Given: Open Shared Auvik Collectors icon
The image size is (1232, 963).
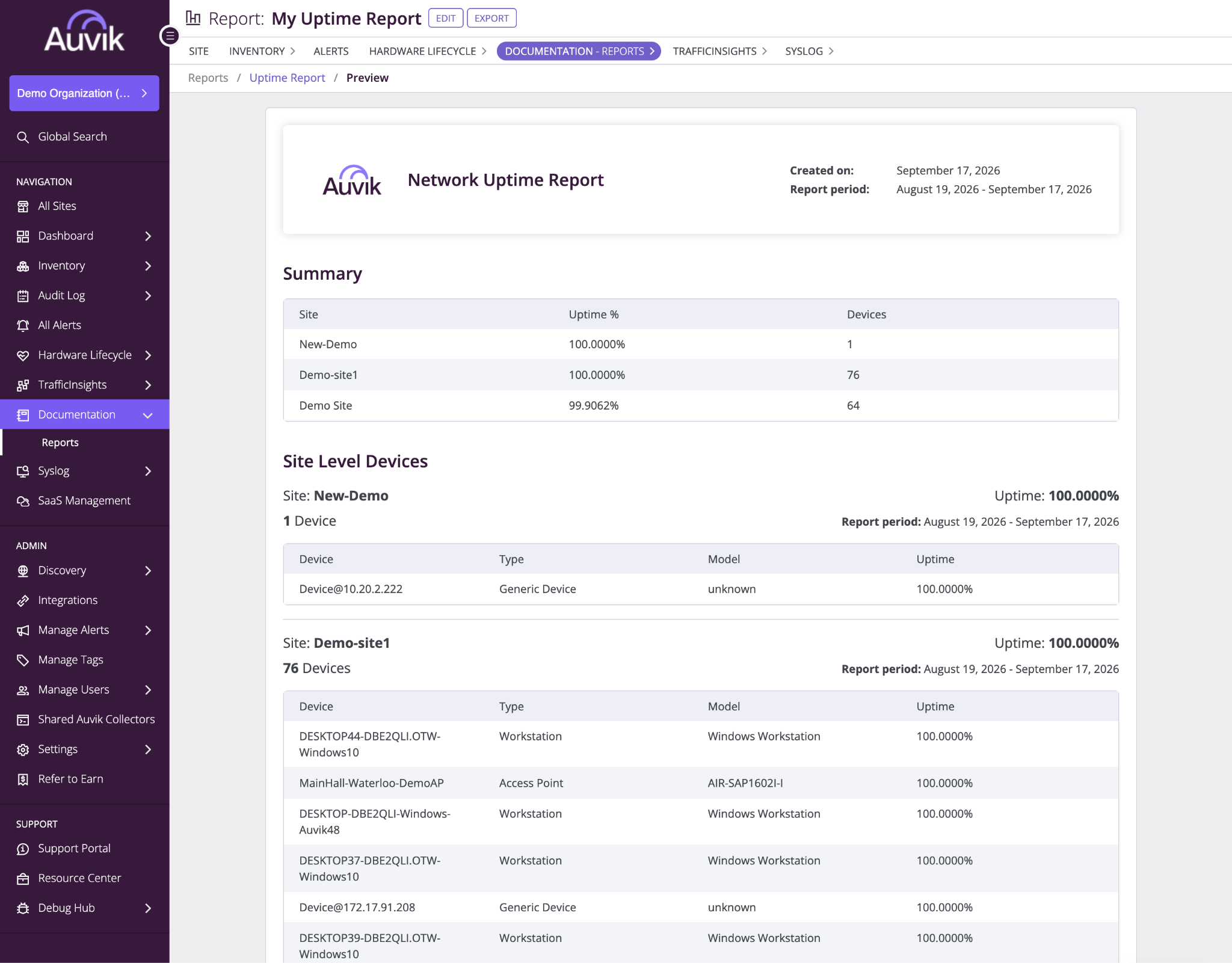Looking at the screenshot, I should (23, 719).
